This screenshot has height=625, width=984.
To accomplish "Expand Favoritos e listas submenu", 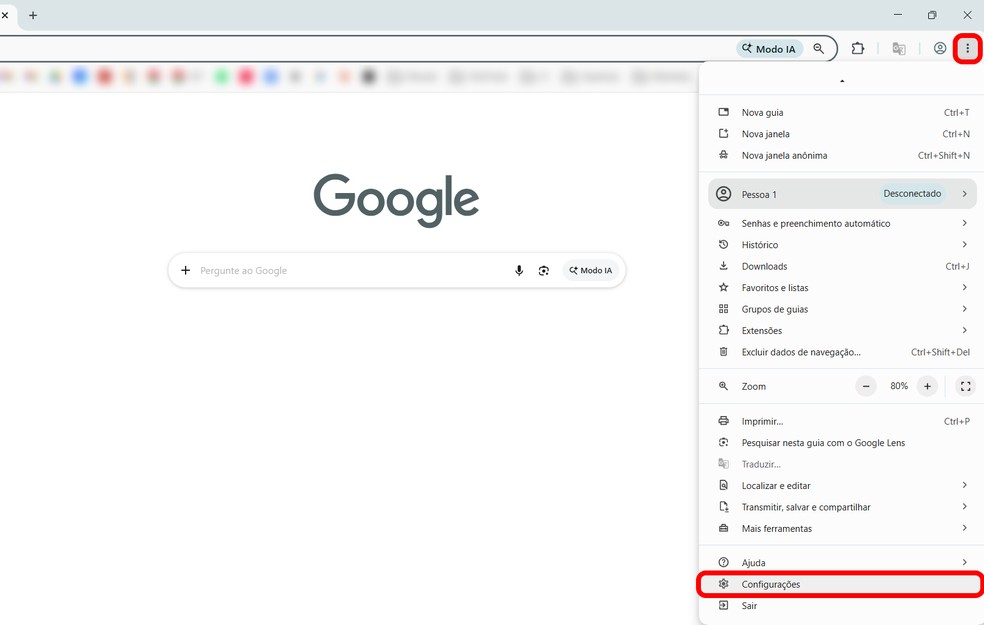I will [x=842, y=287].
